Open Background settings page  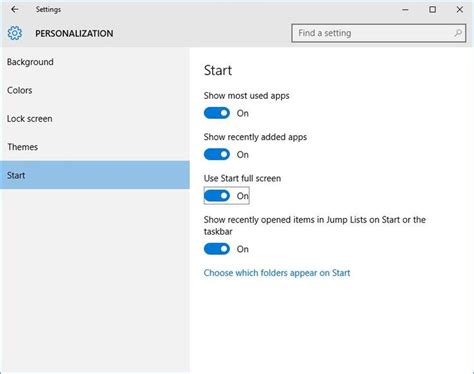[95, 62]
